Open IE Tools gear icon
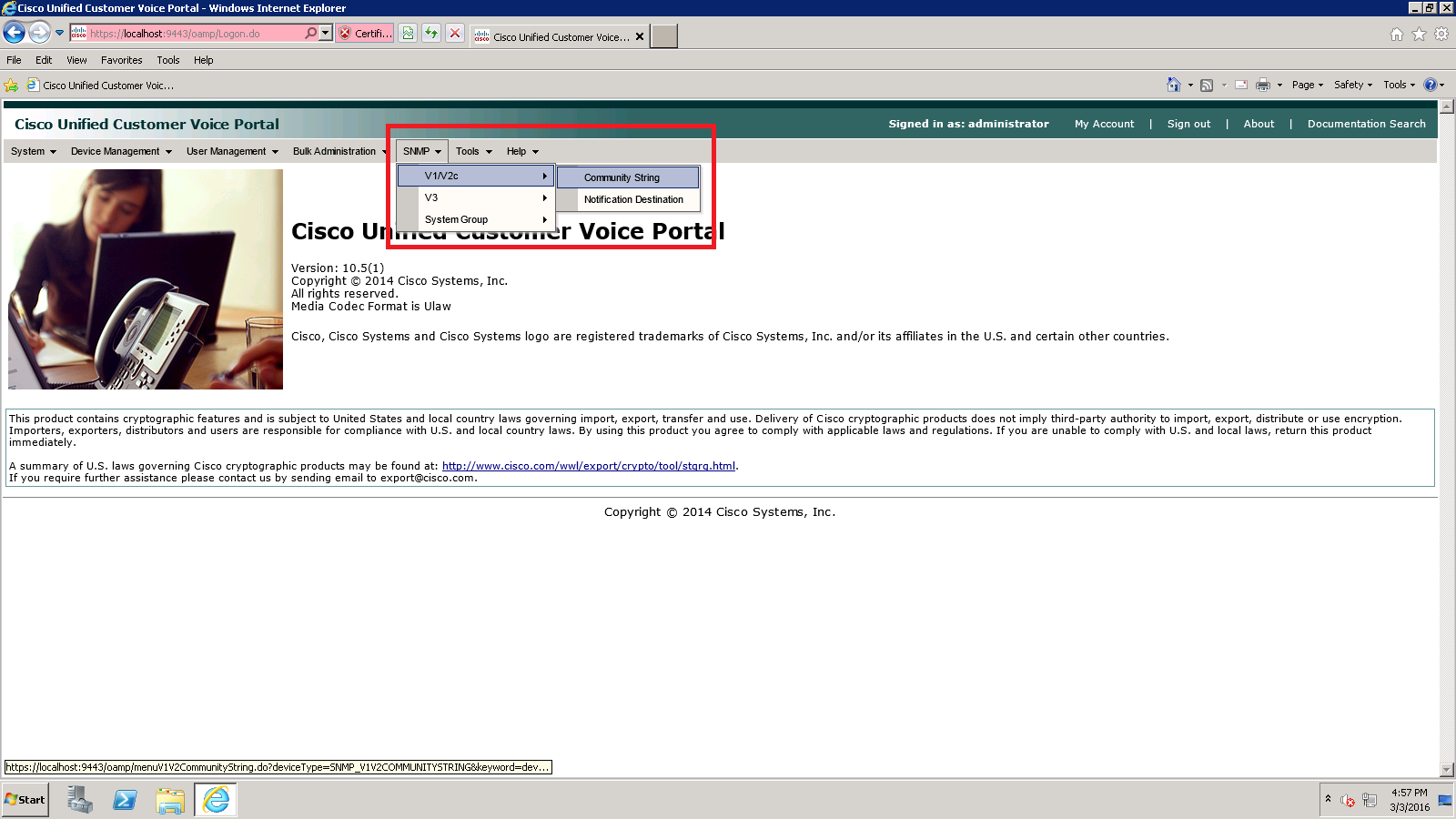The width and height of the screenshot is (1456, 819). click(x=1441, y=35)
